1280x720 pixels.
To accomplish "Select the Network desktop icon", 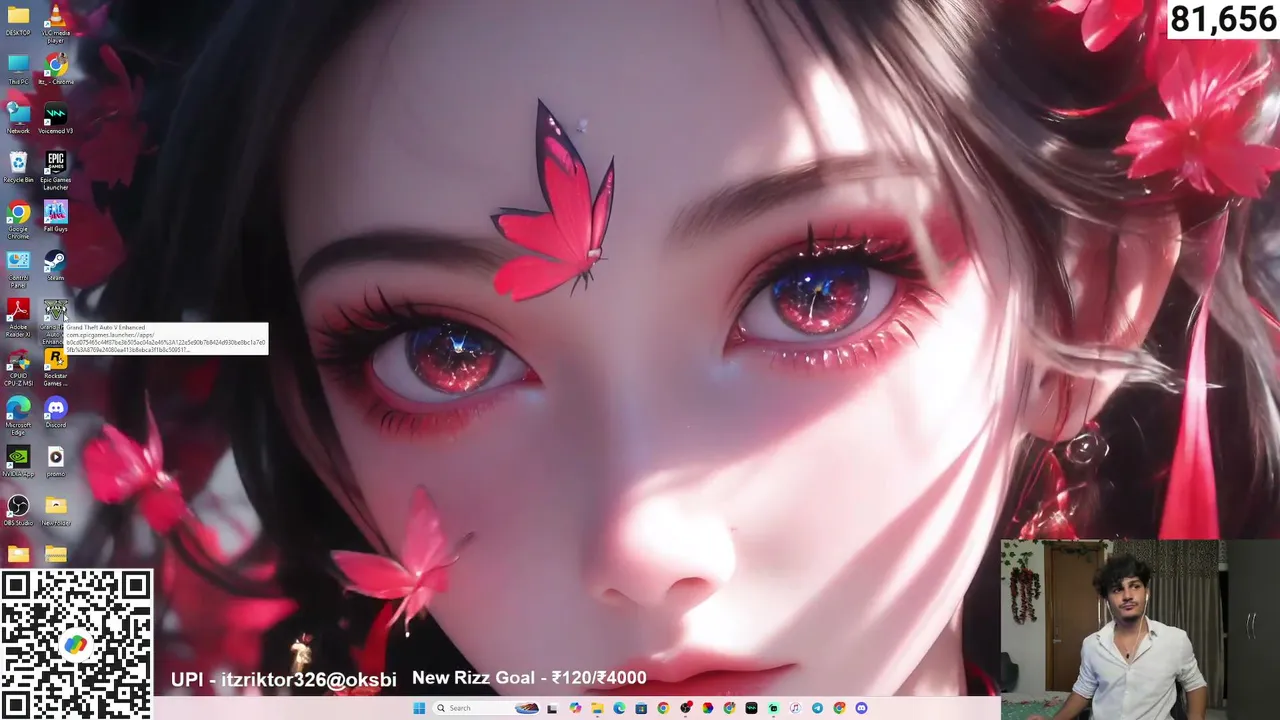I will pos(18,118).
